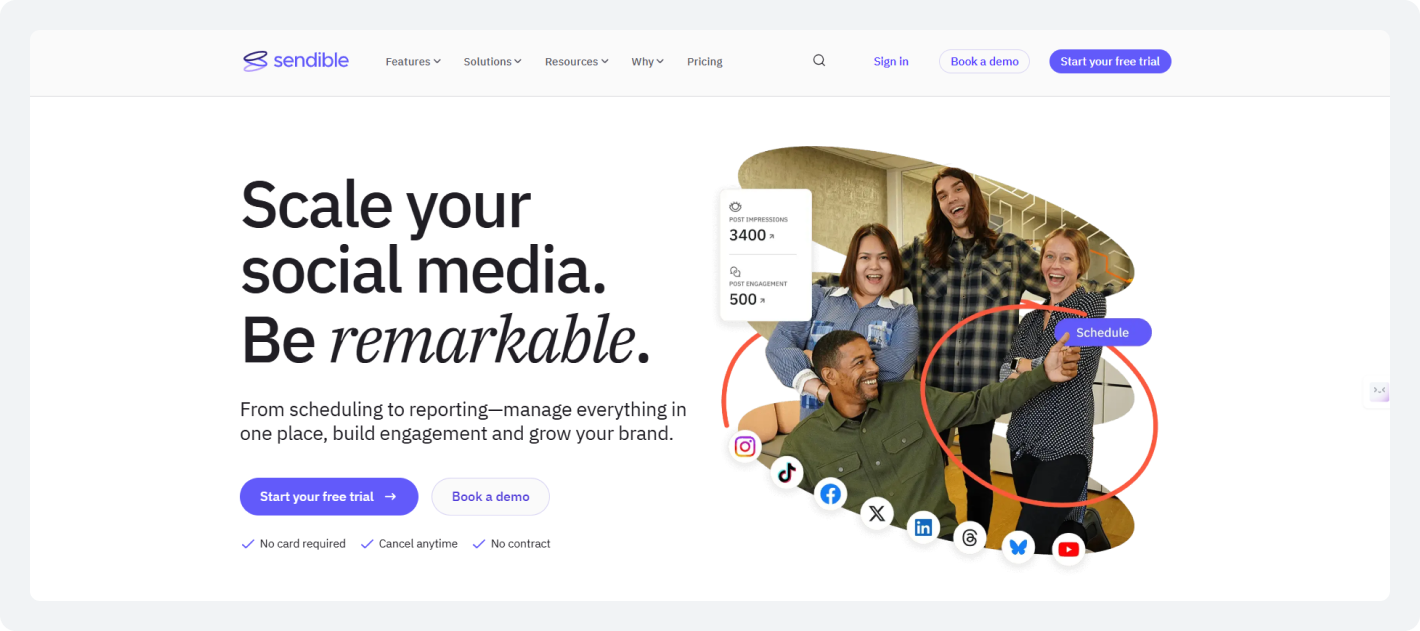This screenshot has width=1420, height=631.
Task: Open the search magnifier icon
Action: 819,61
